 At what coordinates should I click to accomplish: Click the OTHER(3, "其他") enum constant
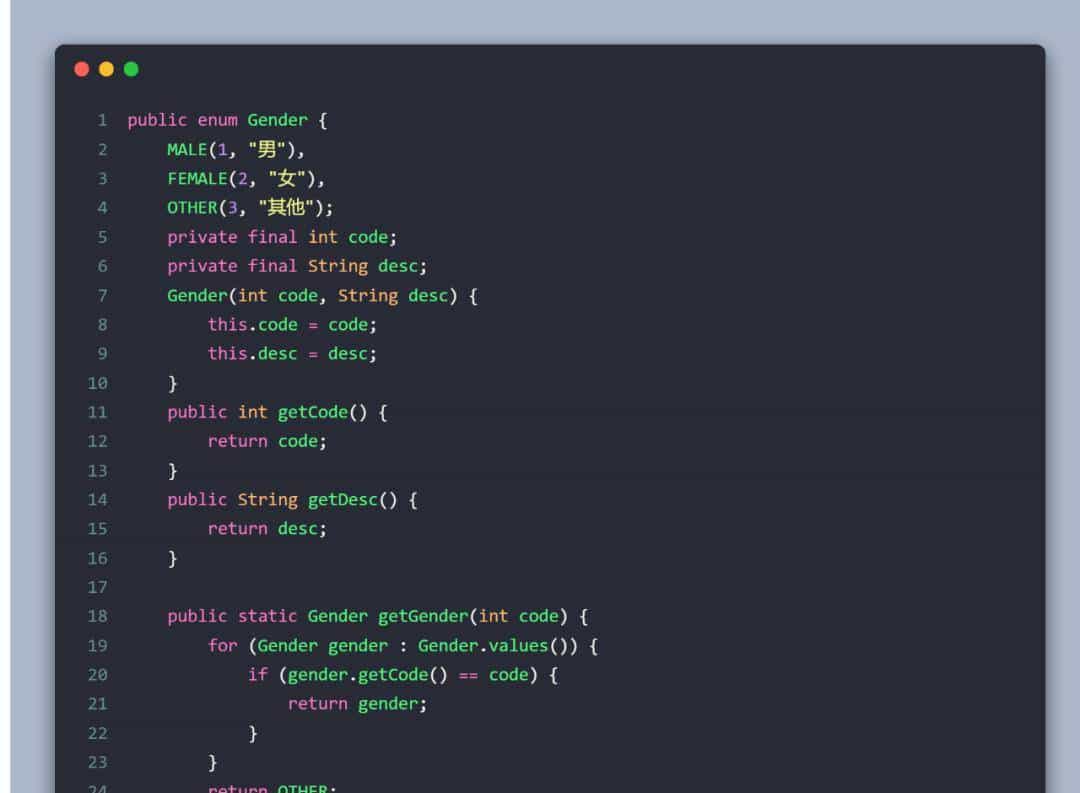[250, 207]
